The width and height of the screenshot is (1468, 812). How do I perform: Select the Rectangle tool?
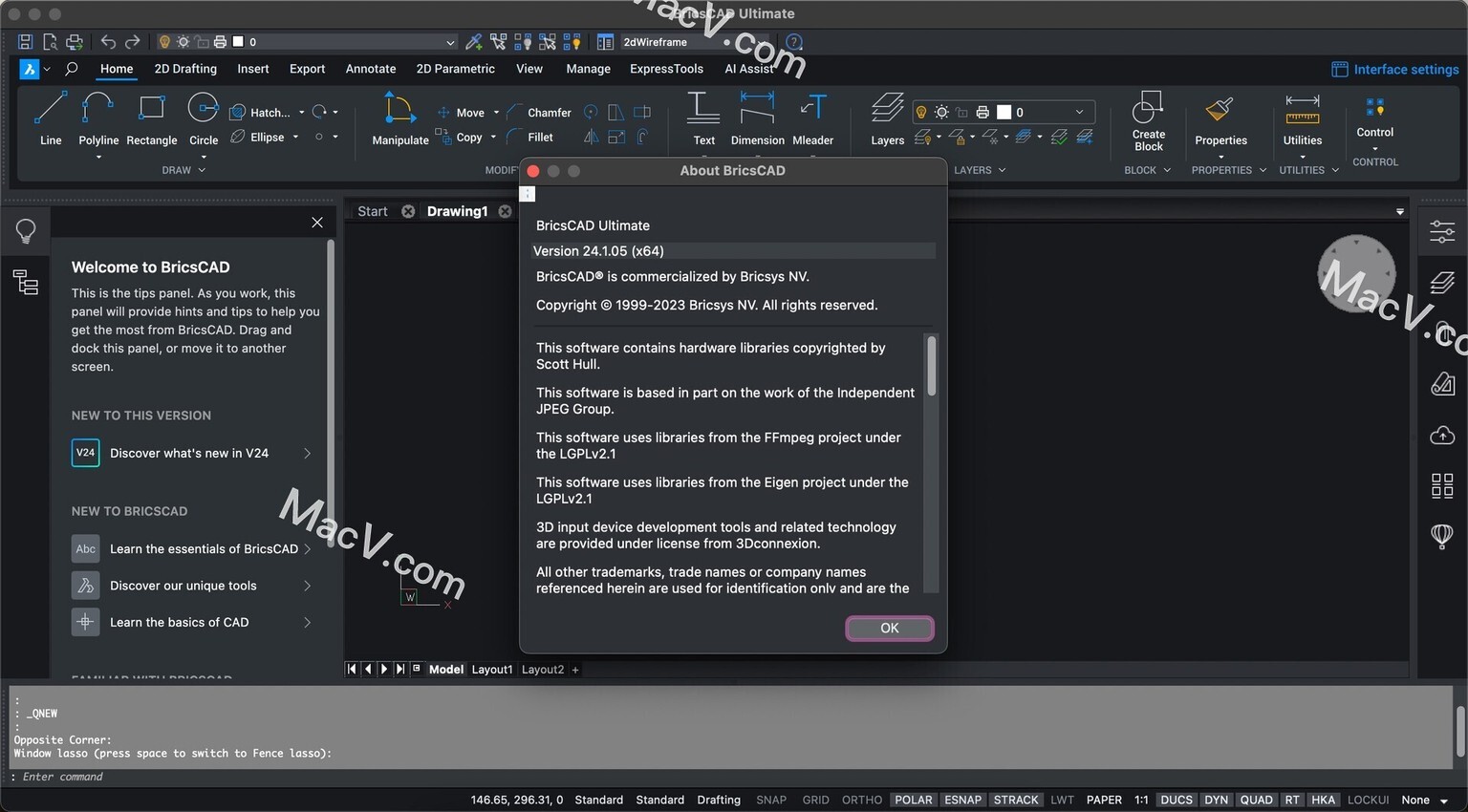152,118
